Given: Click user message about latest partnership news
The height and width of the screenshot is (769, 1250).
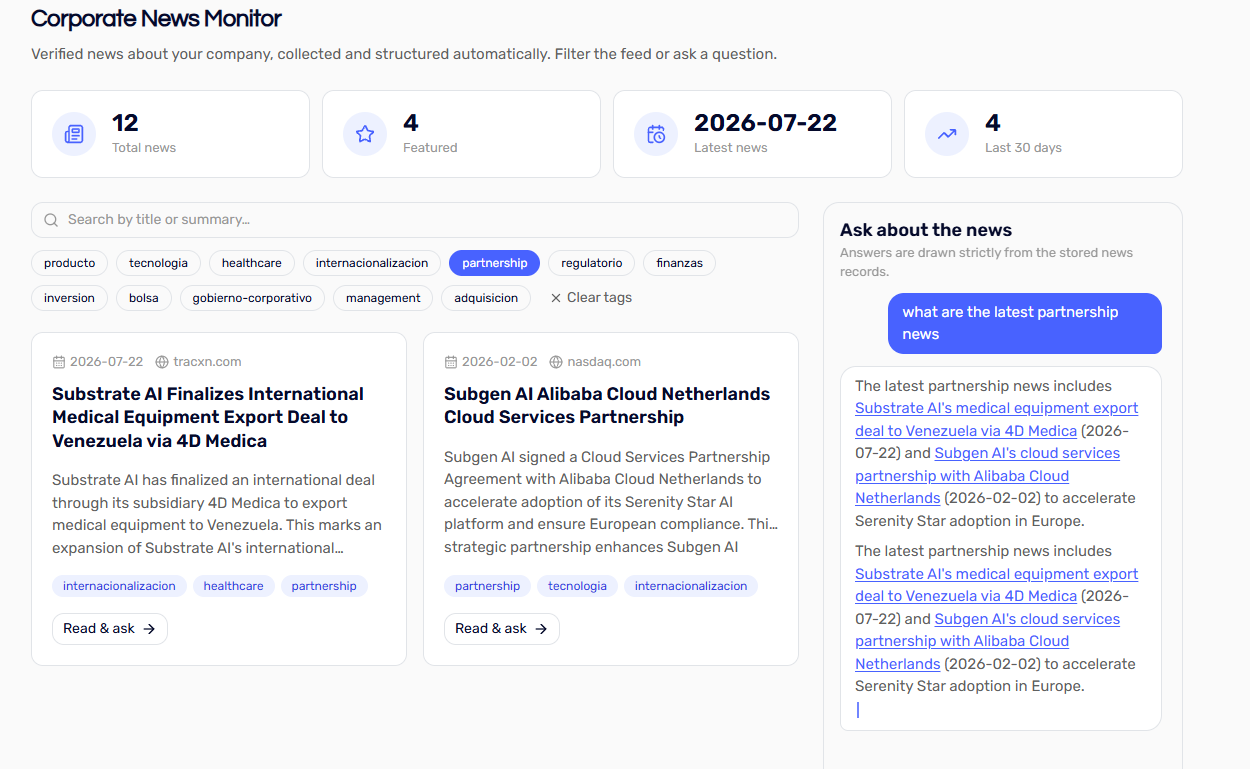Looking at the screenshot, I should [1025, 323].
